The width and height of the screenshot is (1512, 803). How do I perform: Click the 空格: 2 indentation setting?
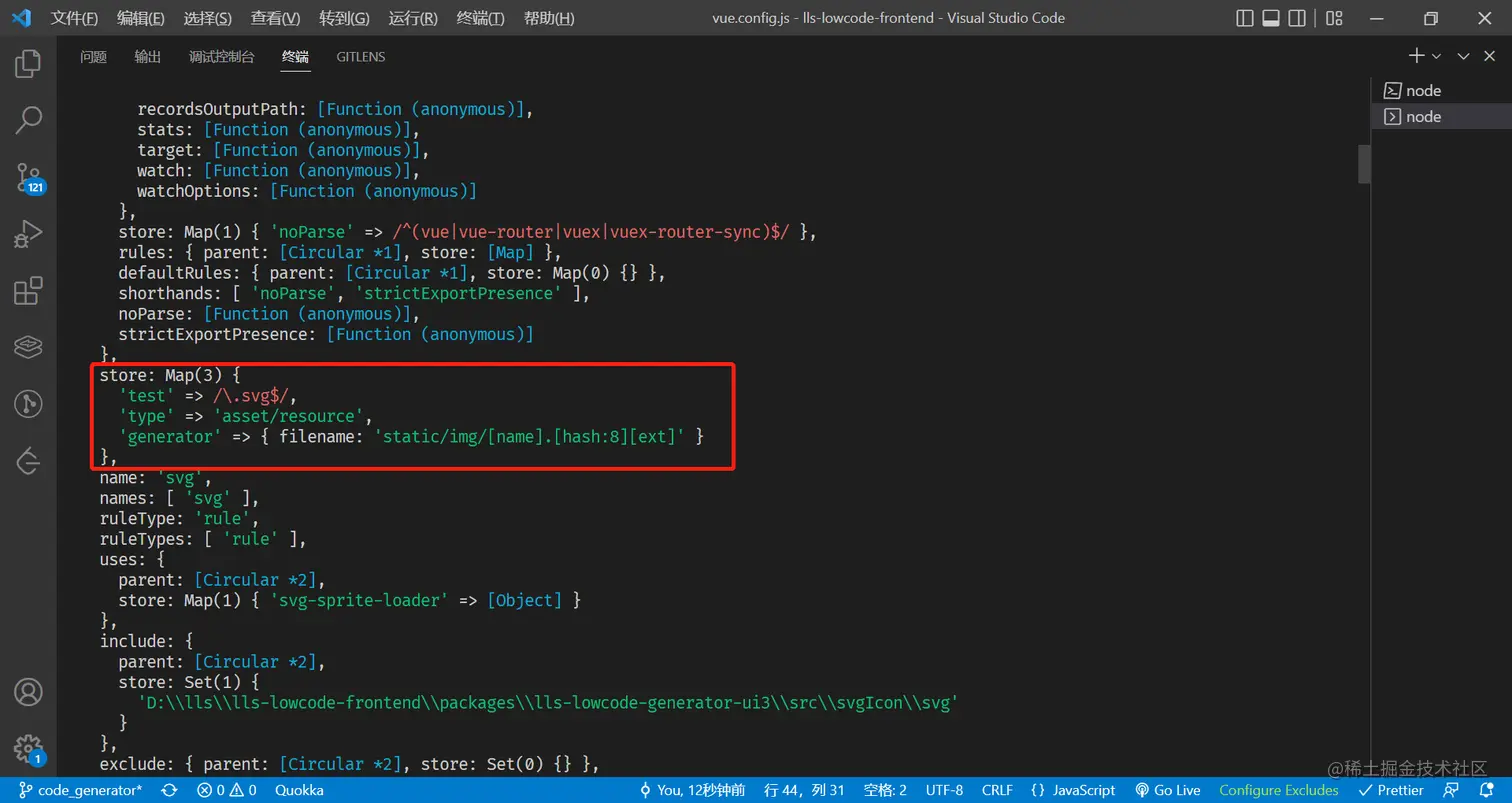(885, 790)
